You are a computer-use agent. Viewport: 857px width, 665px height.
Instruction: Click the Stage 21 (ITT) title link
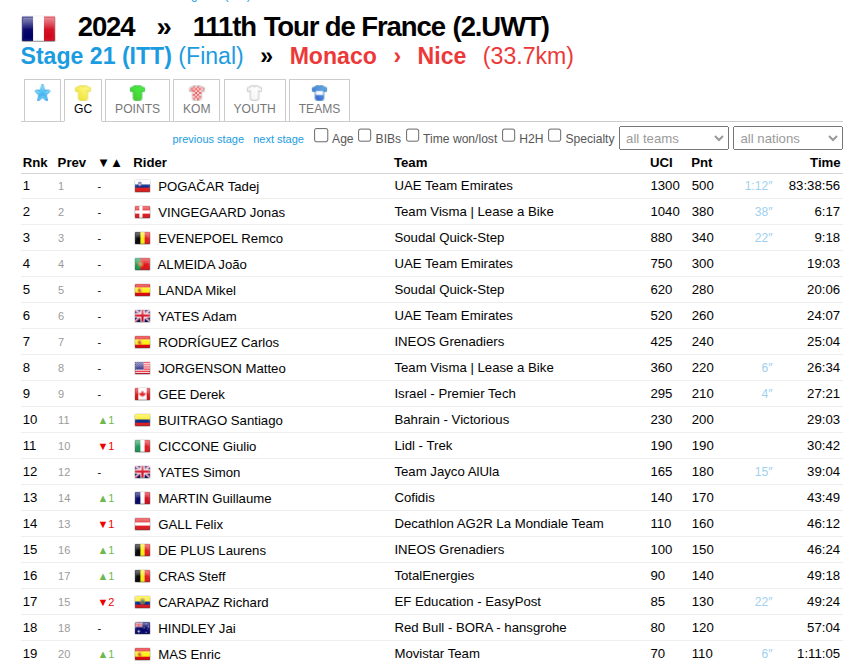[x=96, y=56]
